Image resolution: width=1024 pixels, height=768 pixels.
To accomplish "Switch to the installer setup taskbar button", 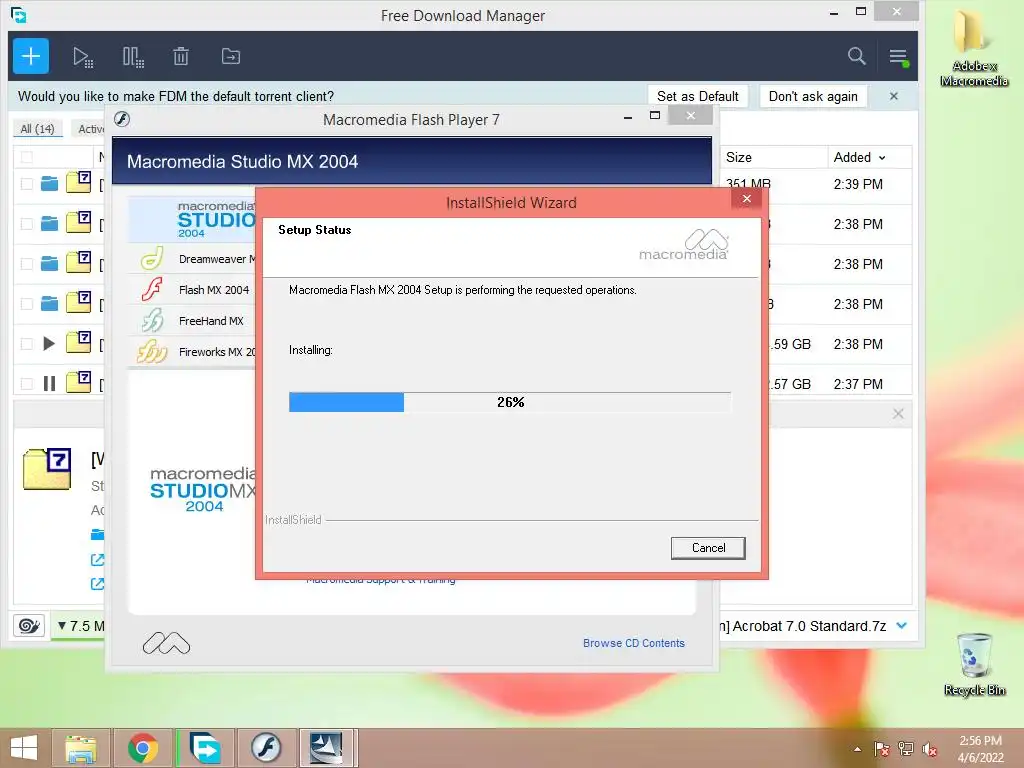I will (x=327, y=748).
